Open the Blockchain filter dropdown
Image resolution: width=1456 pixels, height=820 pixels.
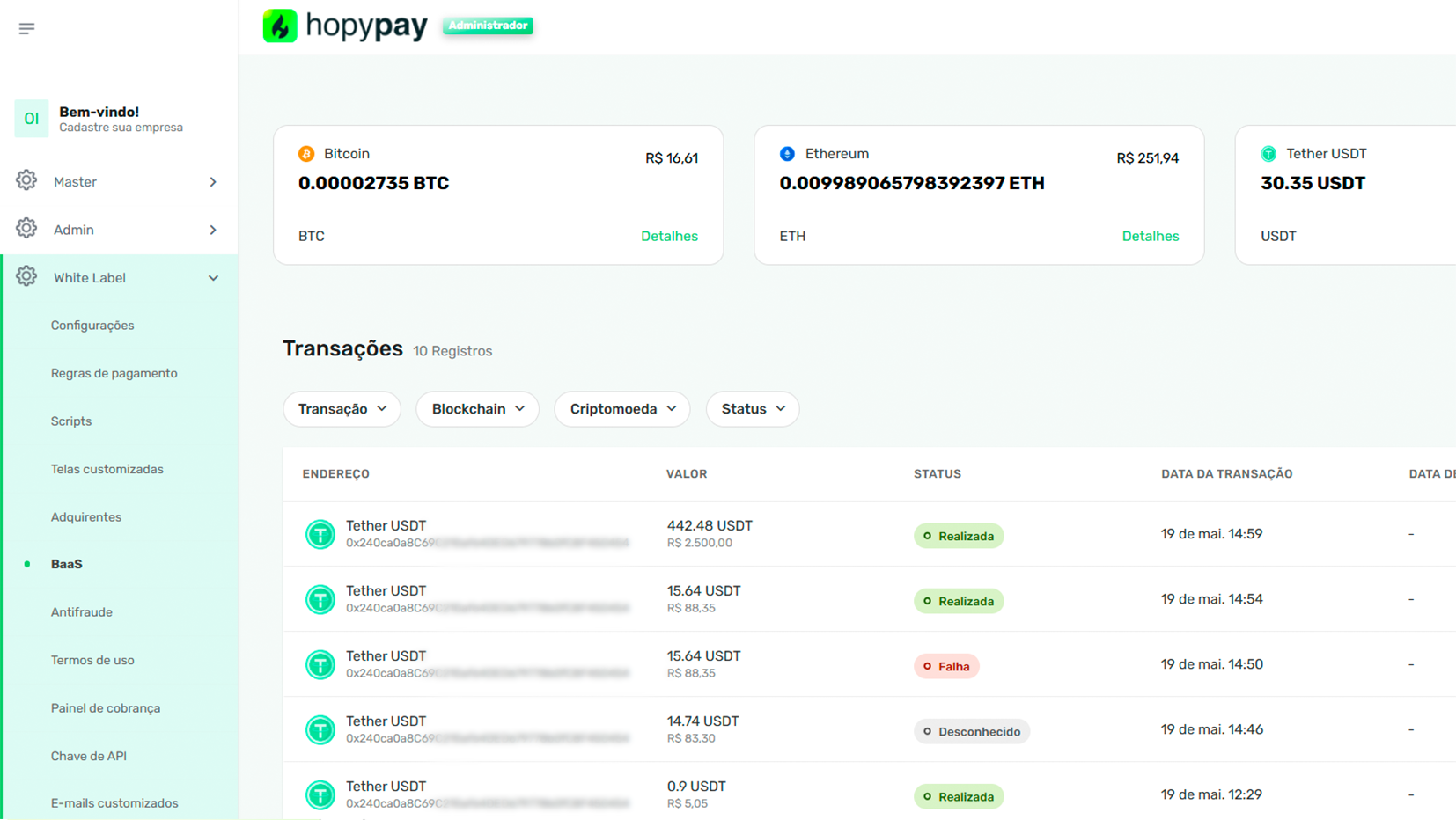tap(477, 409)
